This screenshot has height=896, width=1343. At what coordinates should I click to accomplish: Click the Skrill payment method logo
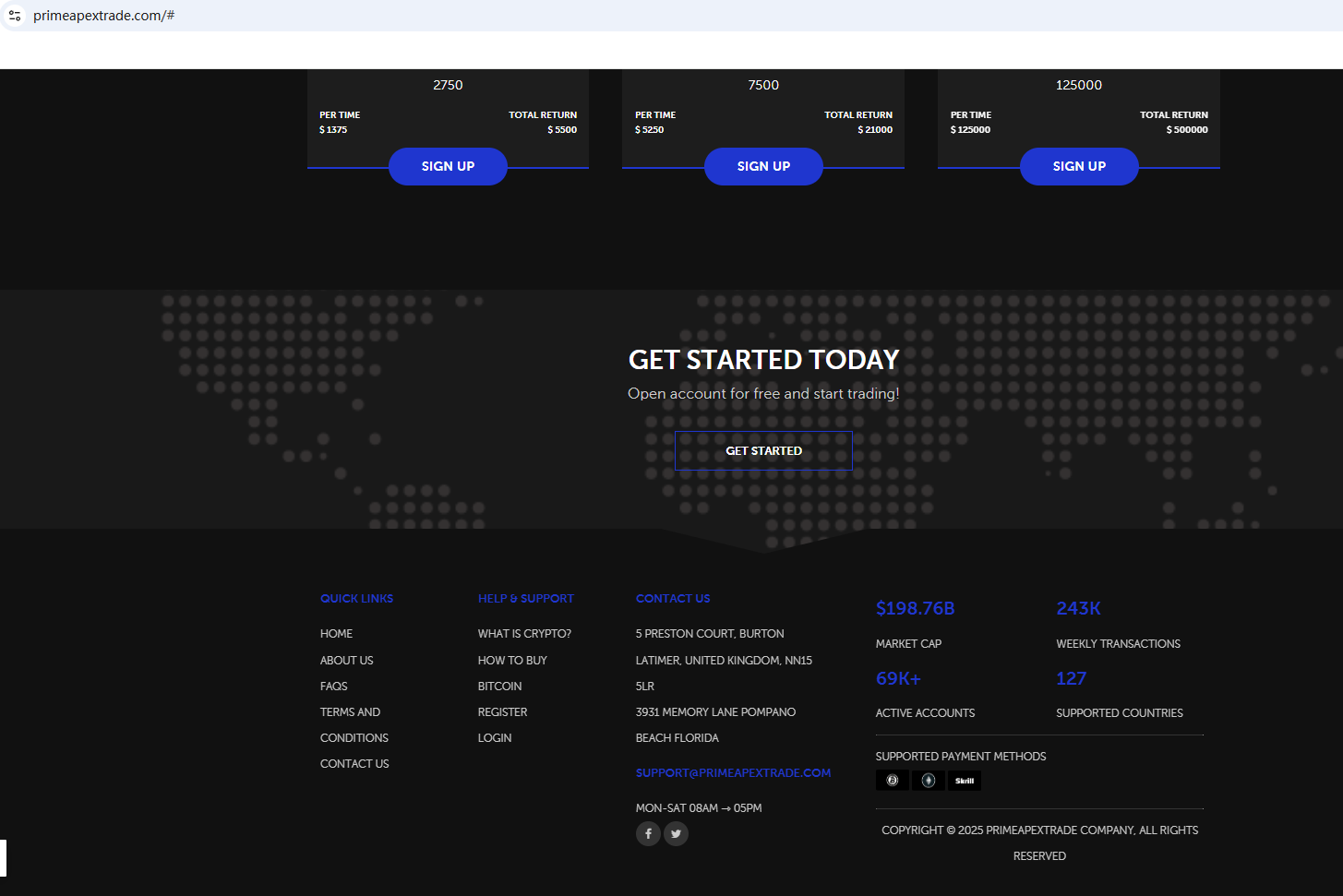click(965, 781)
